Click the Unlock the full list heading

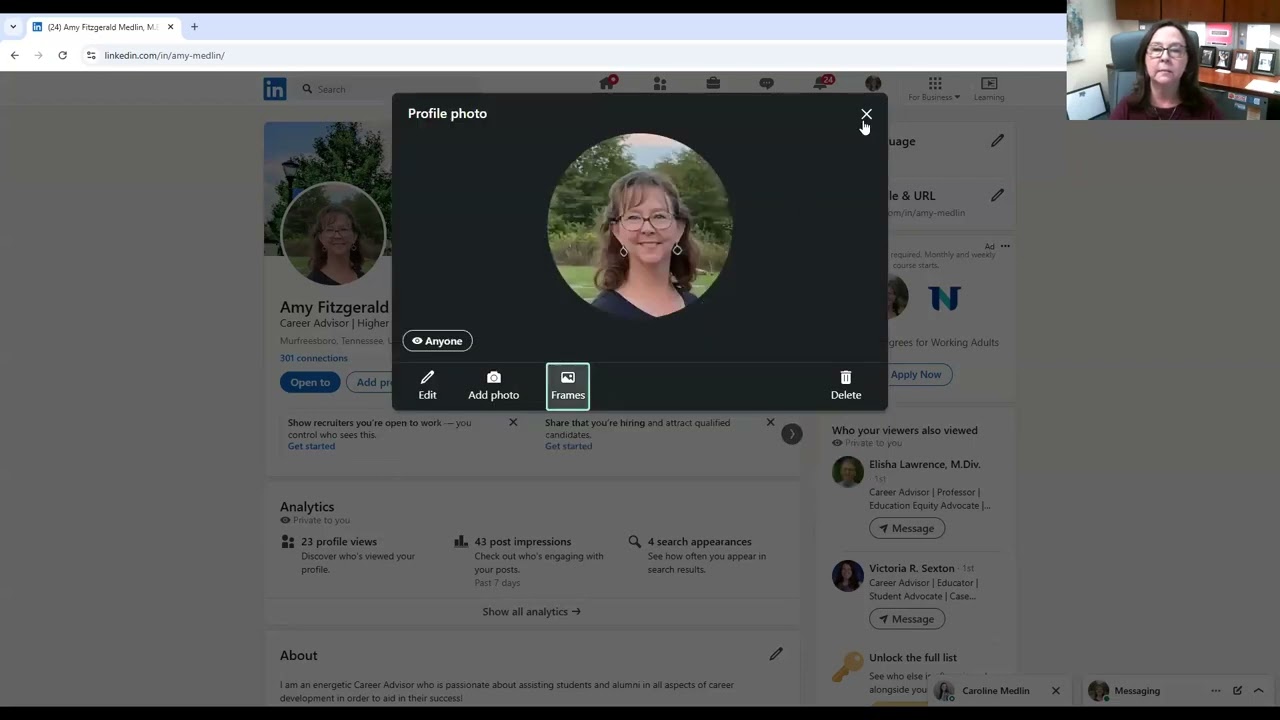913,657
